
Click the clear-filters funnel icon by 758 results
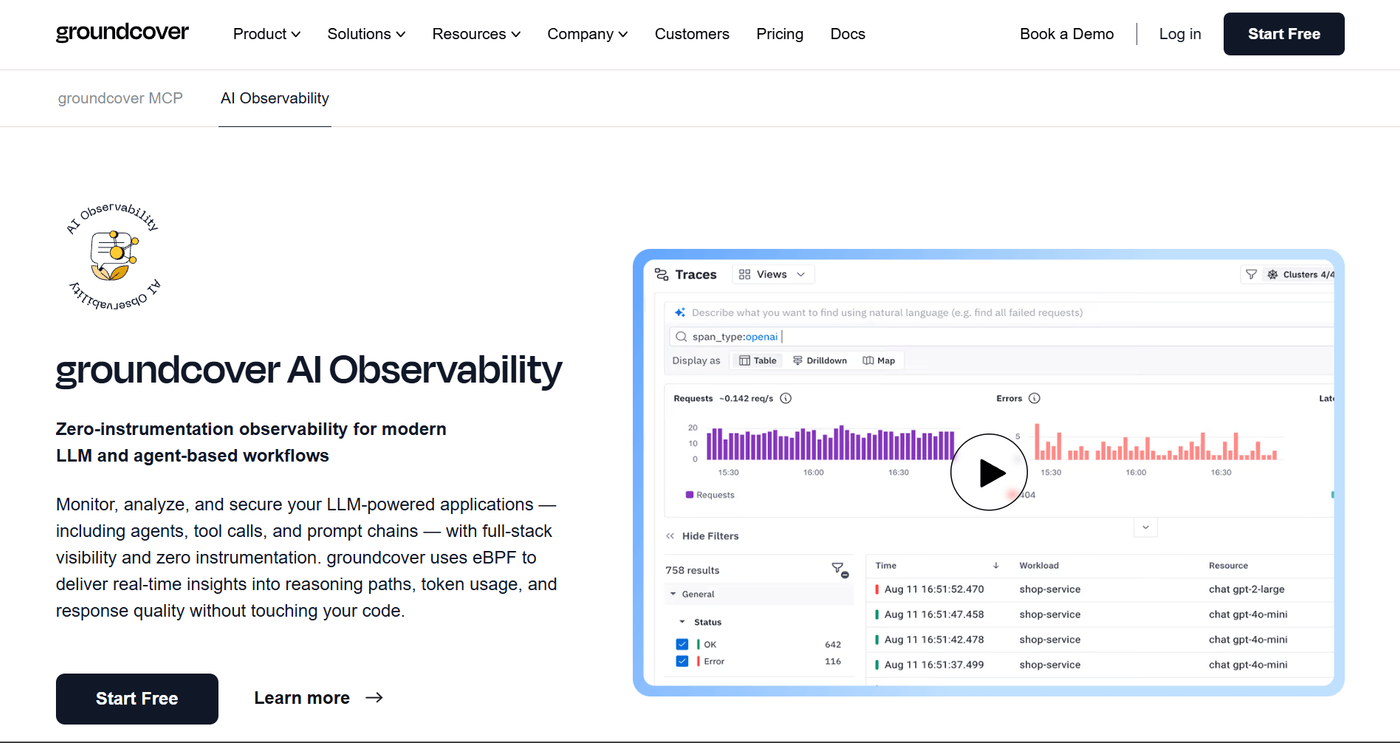[840, 570]
